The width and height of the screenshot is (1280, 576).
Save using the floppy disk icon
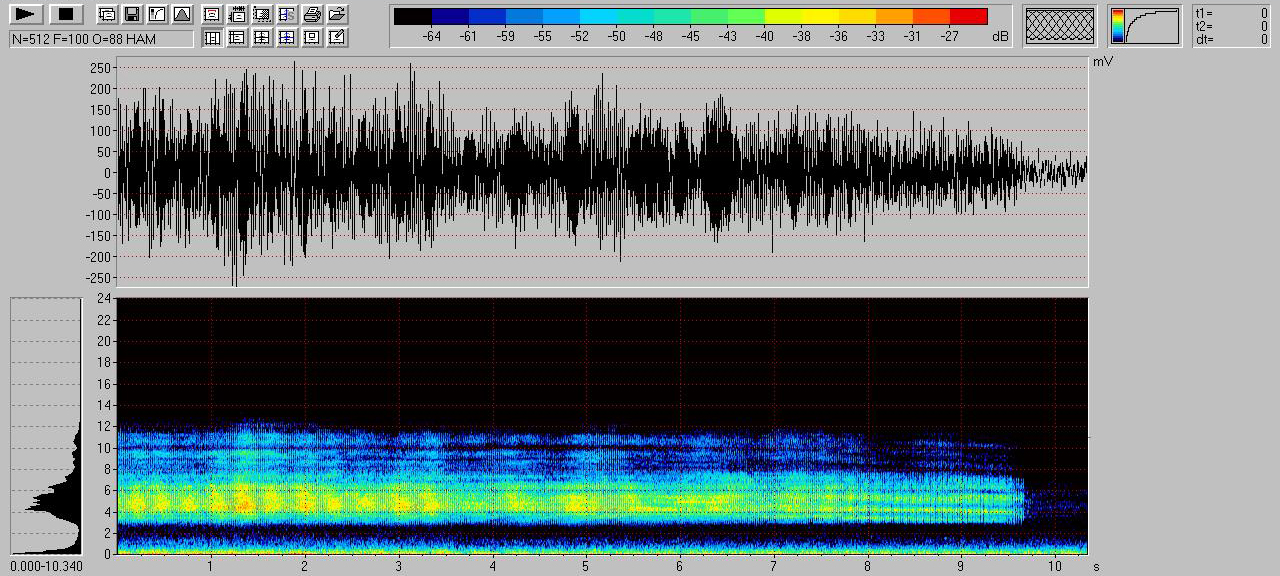click(131, 14)
